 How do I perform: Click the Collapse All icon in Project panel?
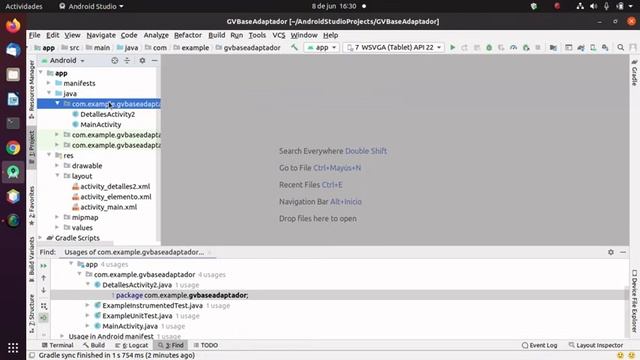[x=127, y=60]
